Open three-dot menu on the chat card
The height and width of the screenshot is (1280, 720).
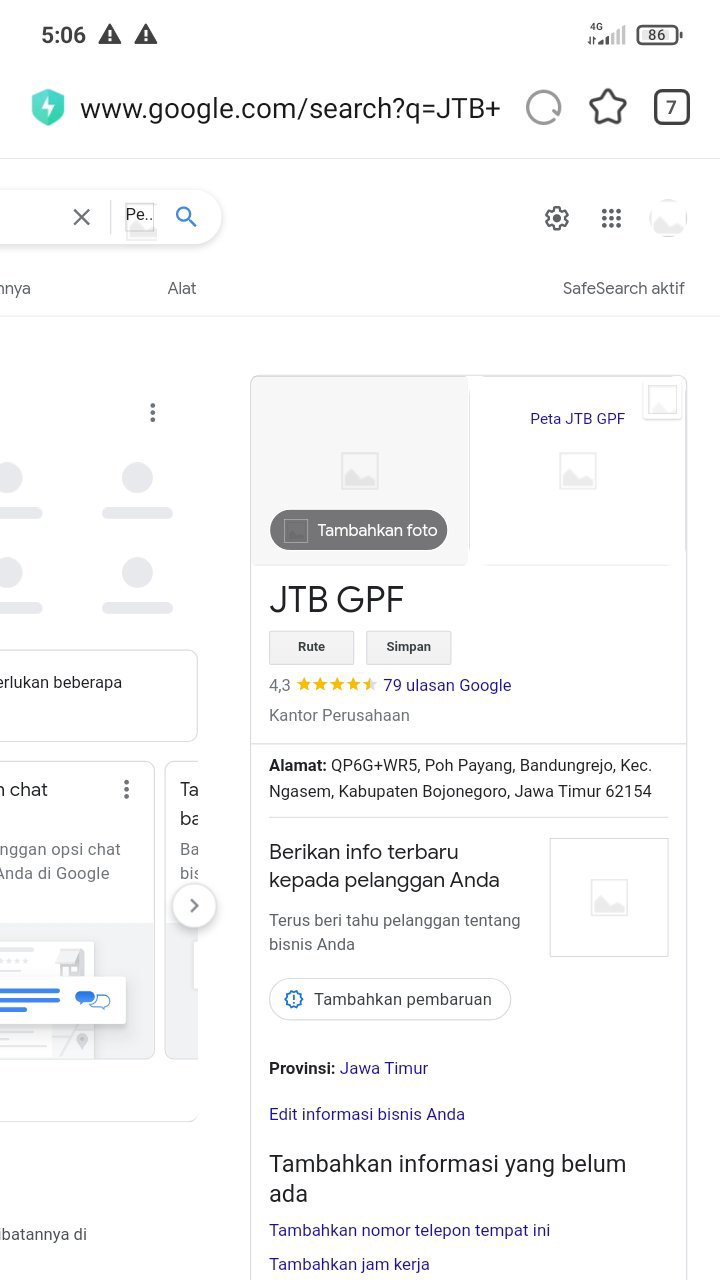pyautogui.click(x=126, y=790)
